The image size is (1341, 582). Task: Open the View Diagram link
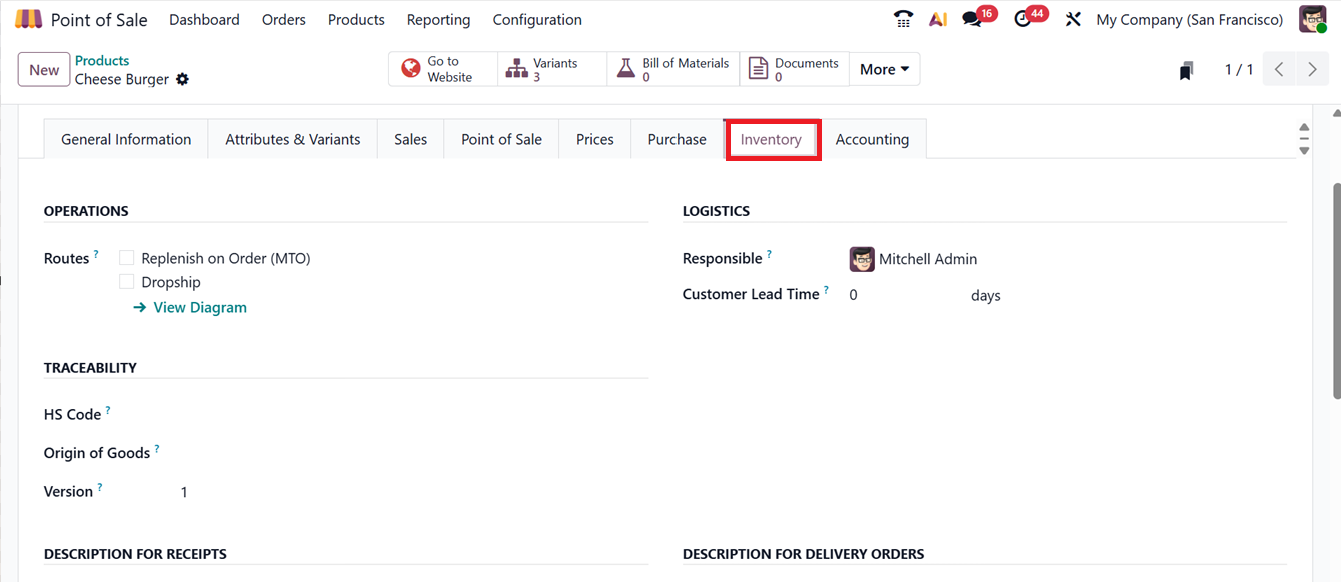199,307
